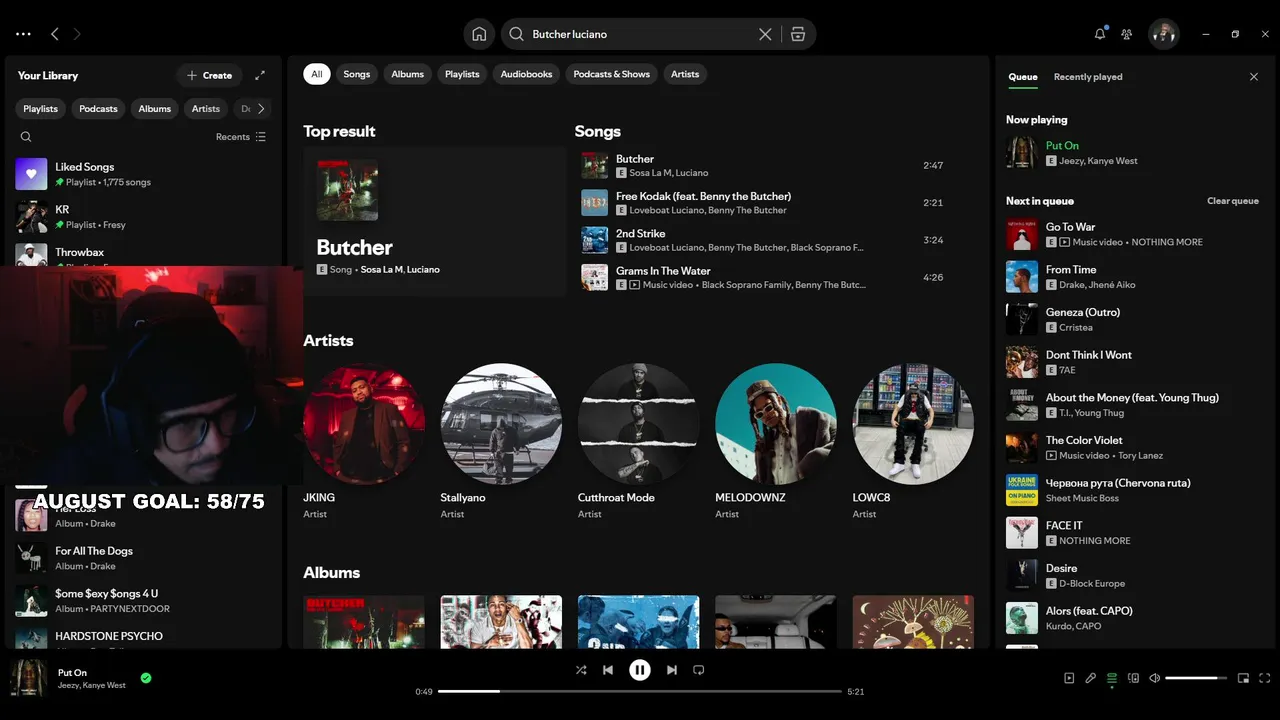Play Go To War from queue

pyautogui.click(x=1135, y=234)
